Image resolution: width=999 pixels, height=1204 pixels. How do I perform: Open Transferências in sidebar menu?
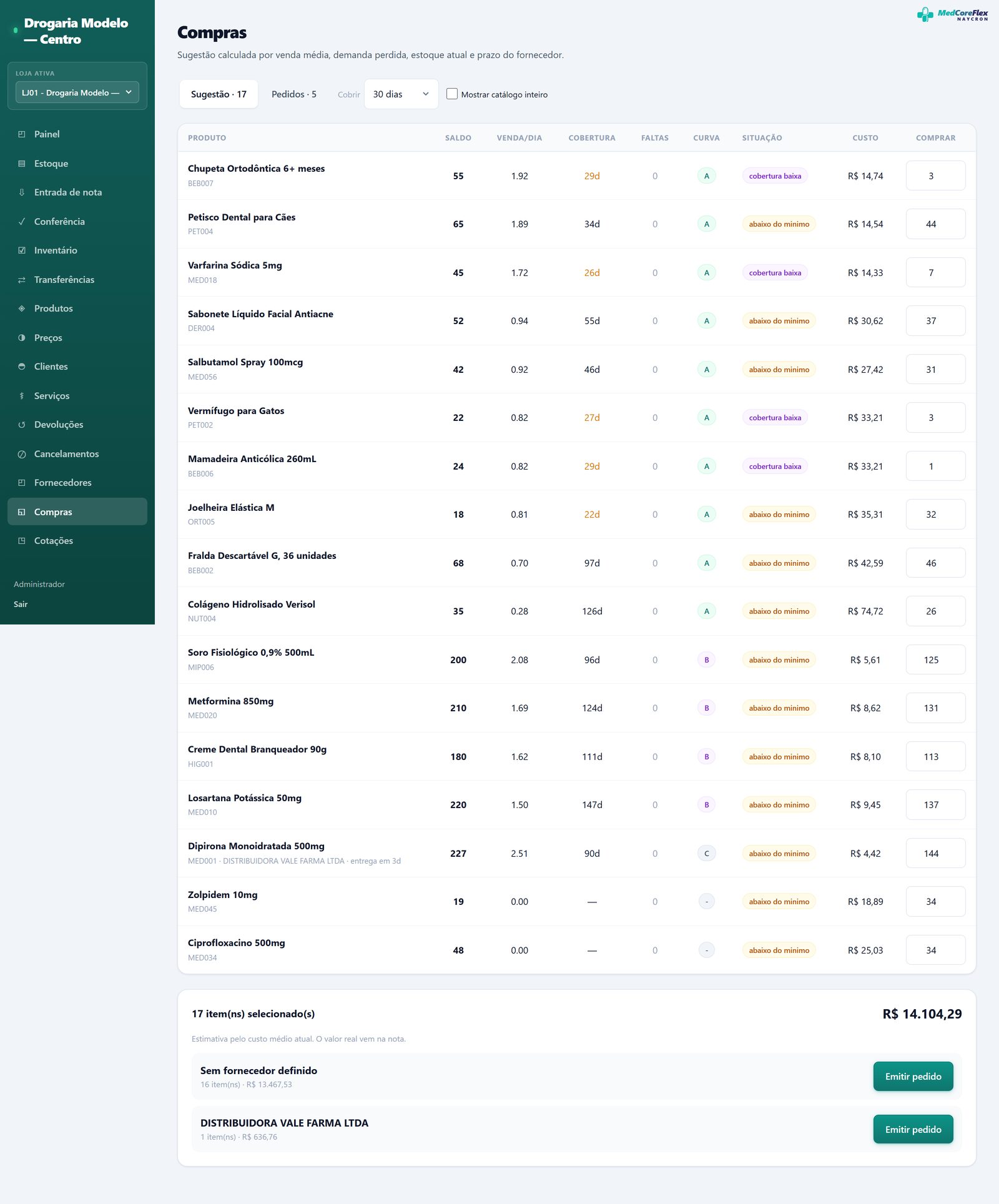point(77,280)
